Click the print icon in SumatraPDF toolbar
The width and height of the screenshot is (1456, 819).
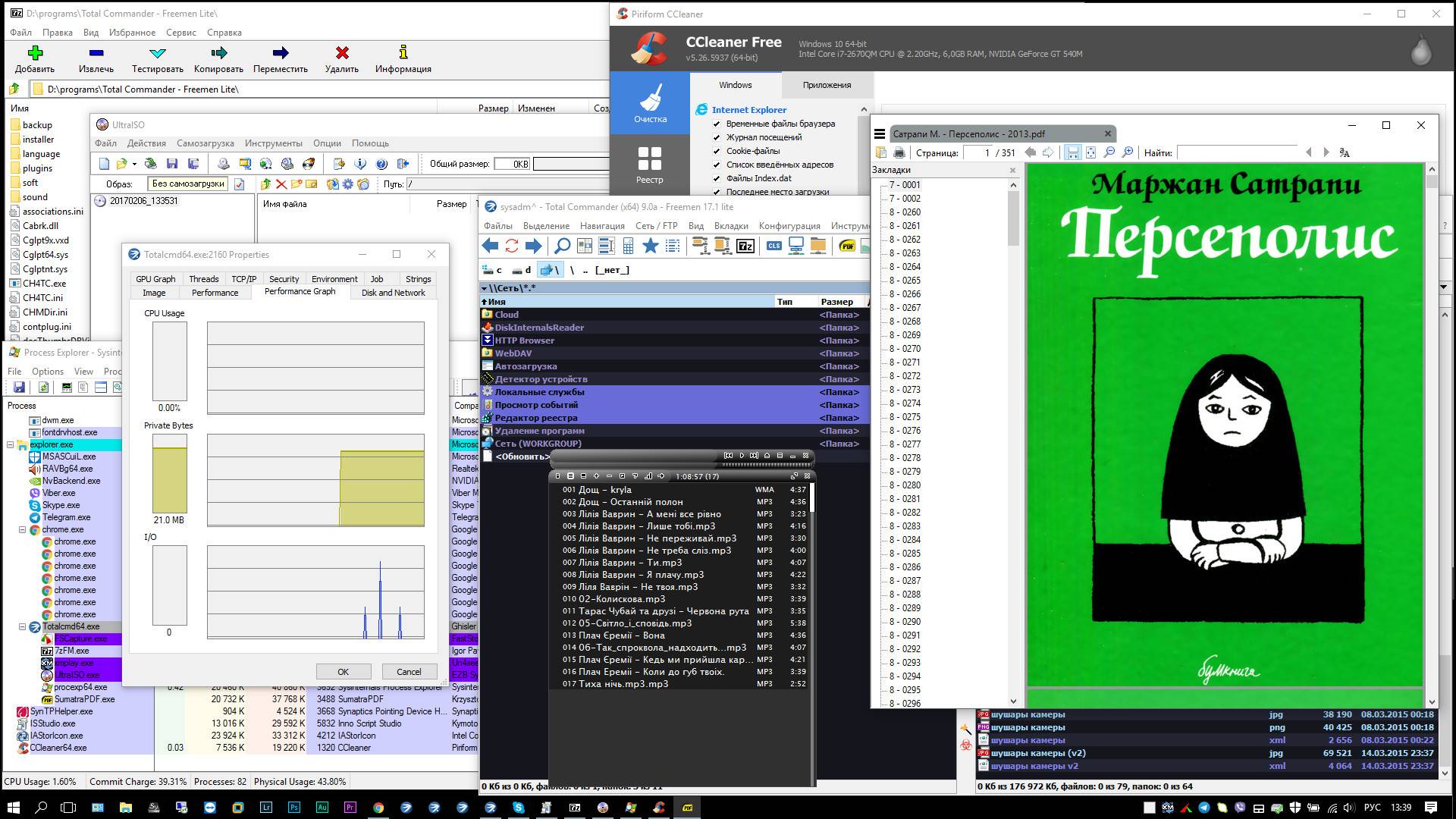pos(899,152)
